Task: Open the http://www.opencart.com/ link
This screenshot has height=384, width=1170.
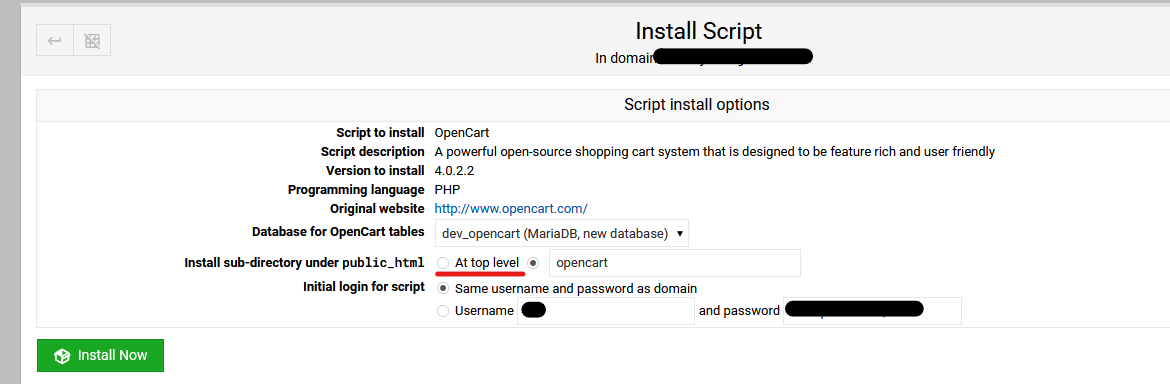Action: tap(511, 208)
